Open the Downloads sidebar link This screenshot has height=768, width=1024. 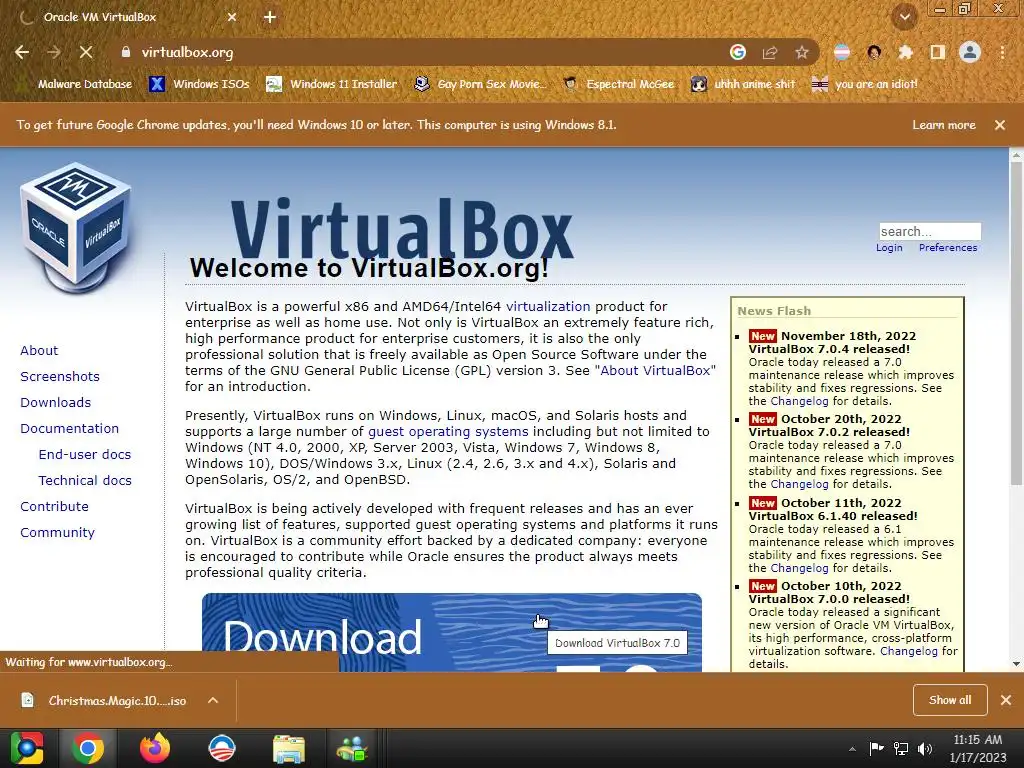pos(56,403)
